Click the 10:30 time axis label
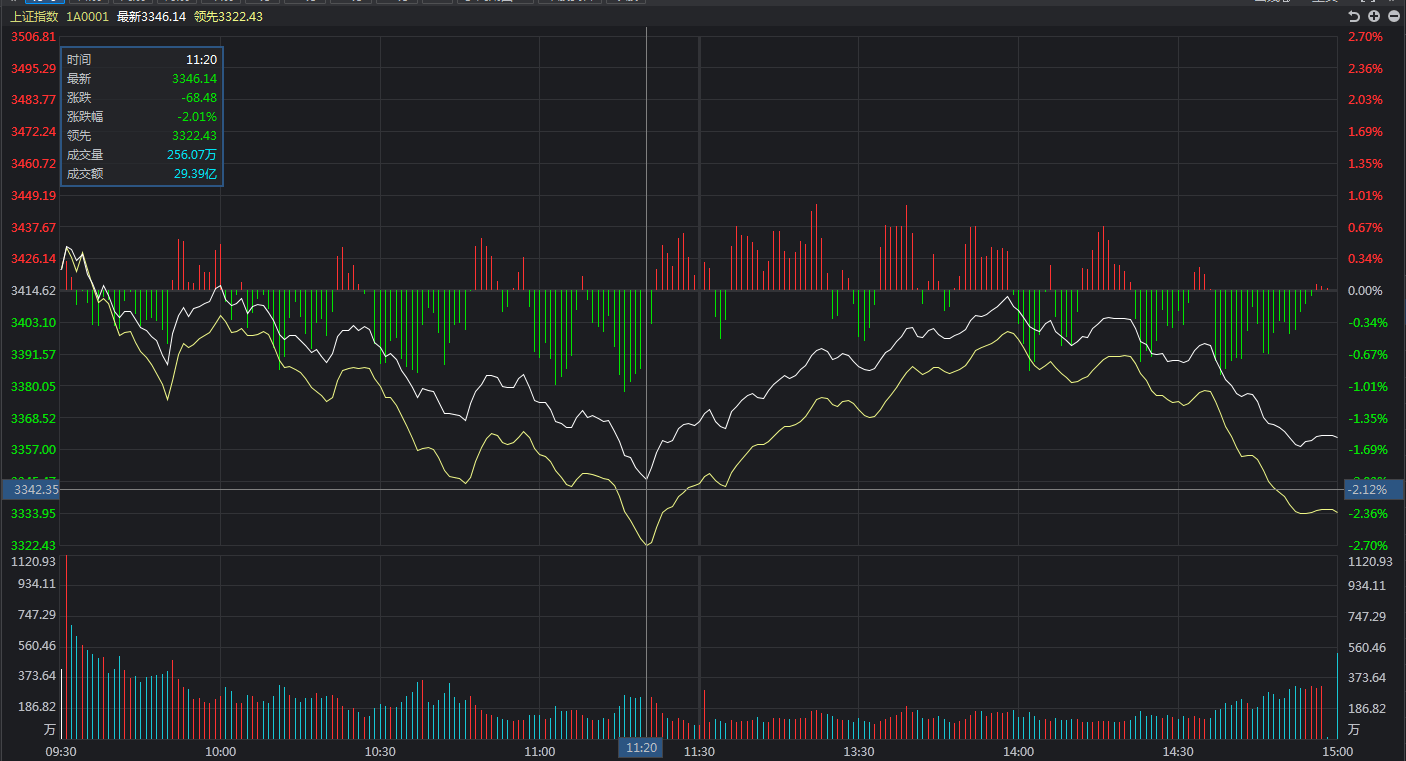 (x=380, y=751)
